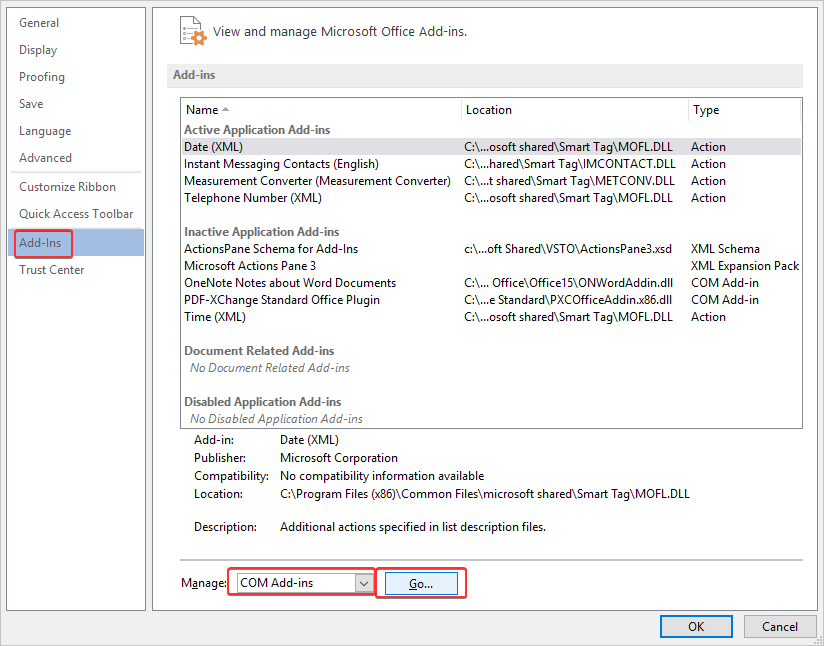
Task: Switch to Quick Access Toolbar settings
Action: point(76,214)
